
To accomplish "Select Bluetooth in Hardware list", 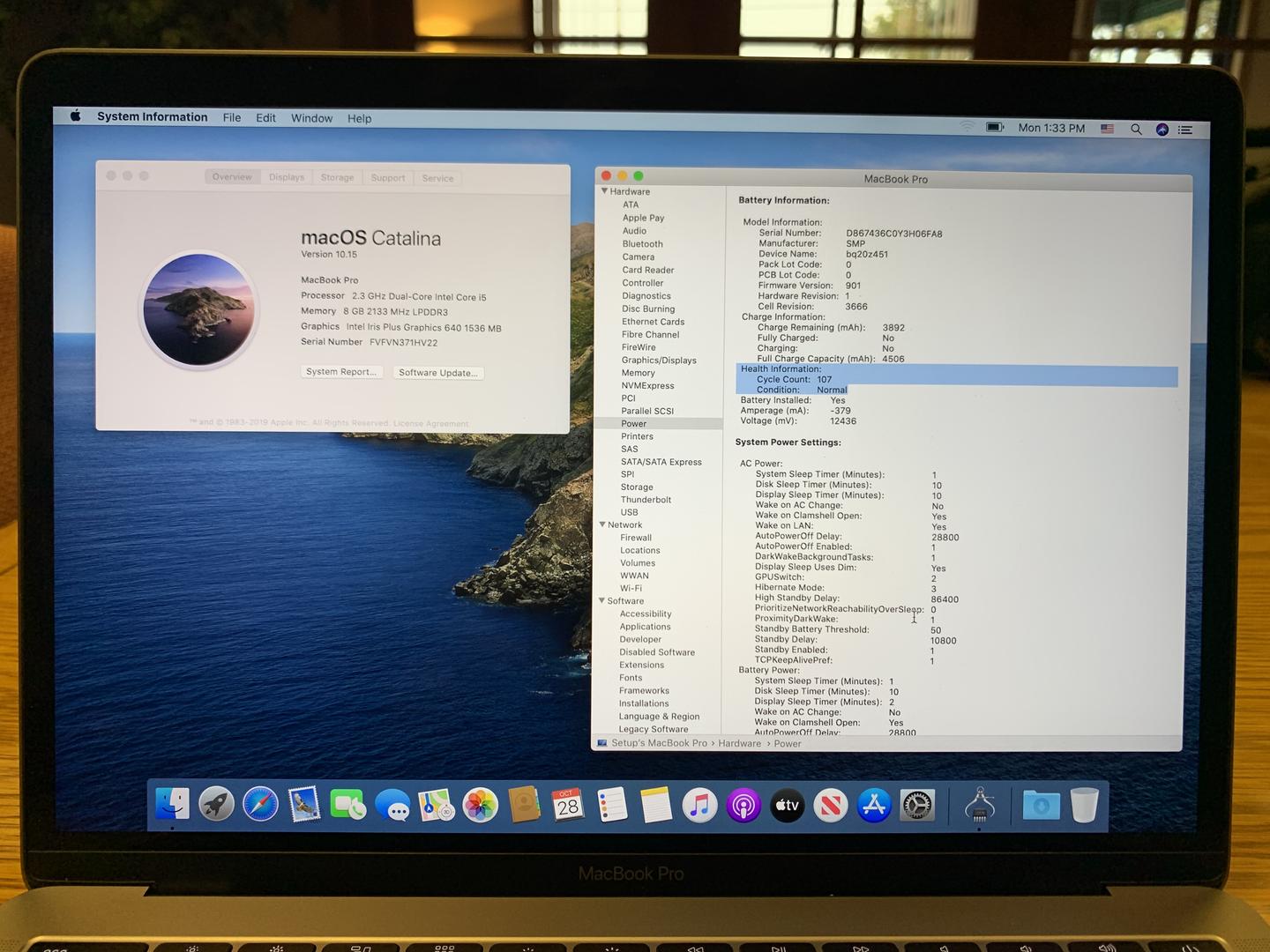I will tap(642, 243).
